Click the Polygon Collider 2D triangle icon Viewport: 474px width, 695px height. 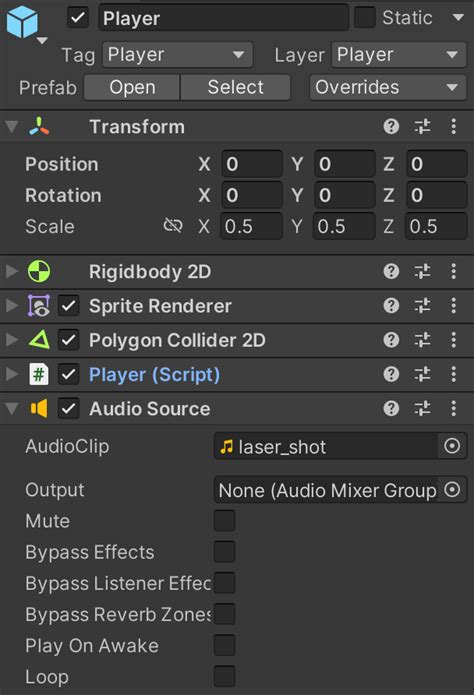coord(39,340)
